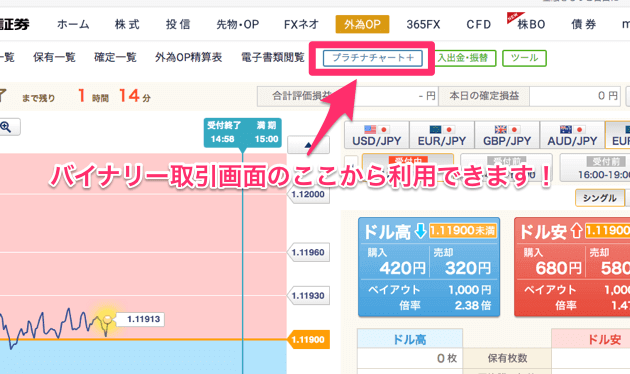This screenshot has height=374, width=630.
Task: Open the FXネオ menu item
Action: click(x=301, y=25)
